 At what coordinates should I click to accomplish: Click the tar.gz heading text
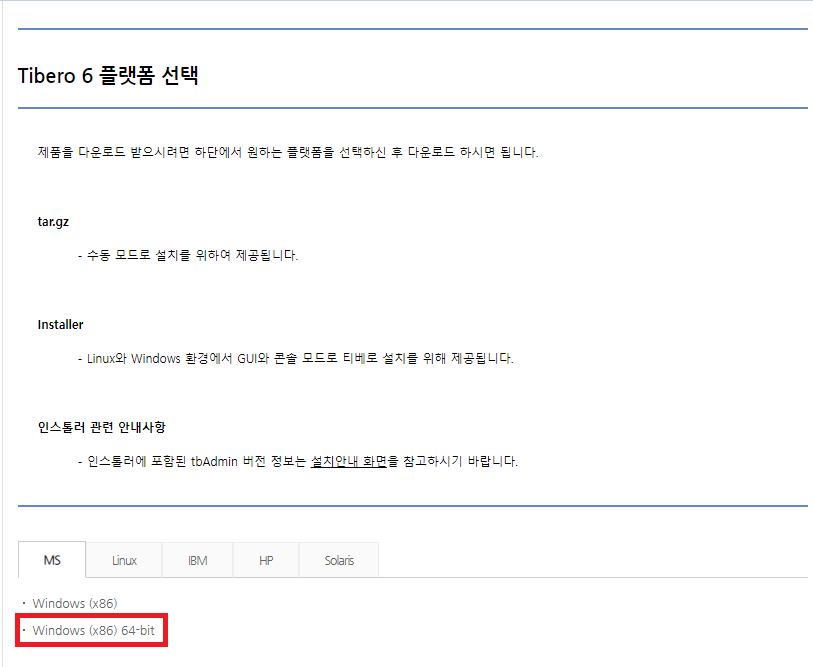click(53, 222)
